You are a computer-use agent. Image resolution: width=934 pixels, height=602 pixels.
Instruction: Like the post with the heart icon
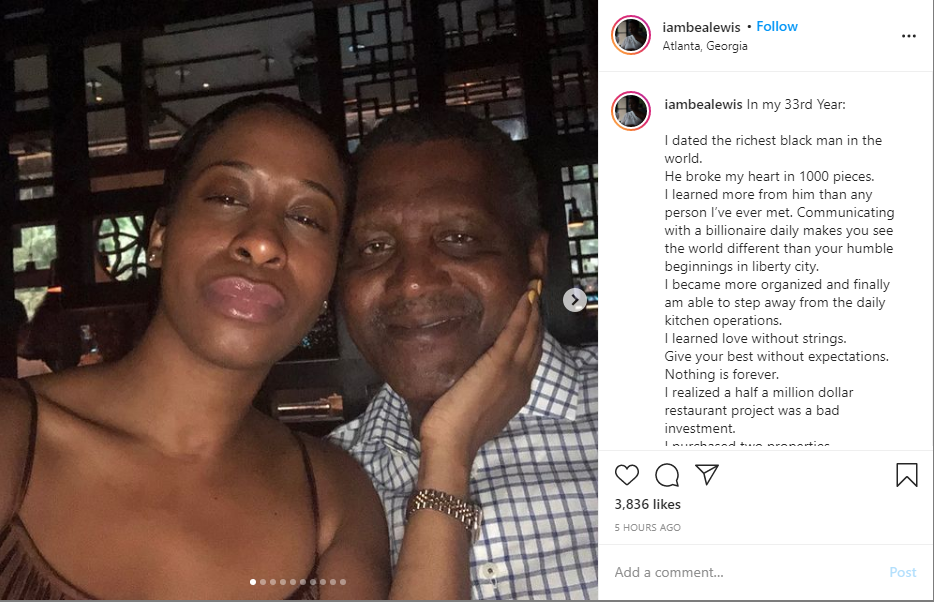pyautogui.click(x=627, y=475)
